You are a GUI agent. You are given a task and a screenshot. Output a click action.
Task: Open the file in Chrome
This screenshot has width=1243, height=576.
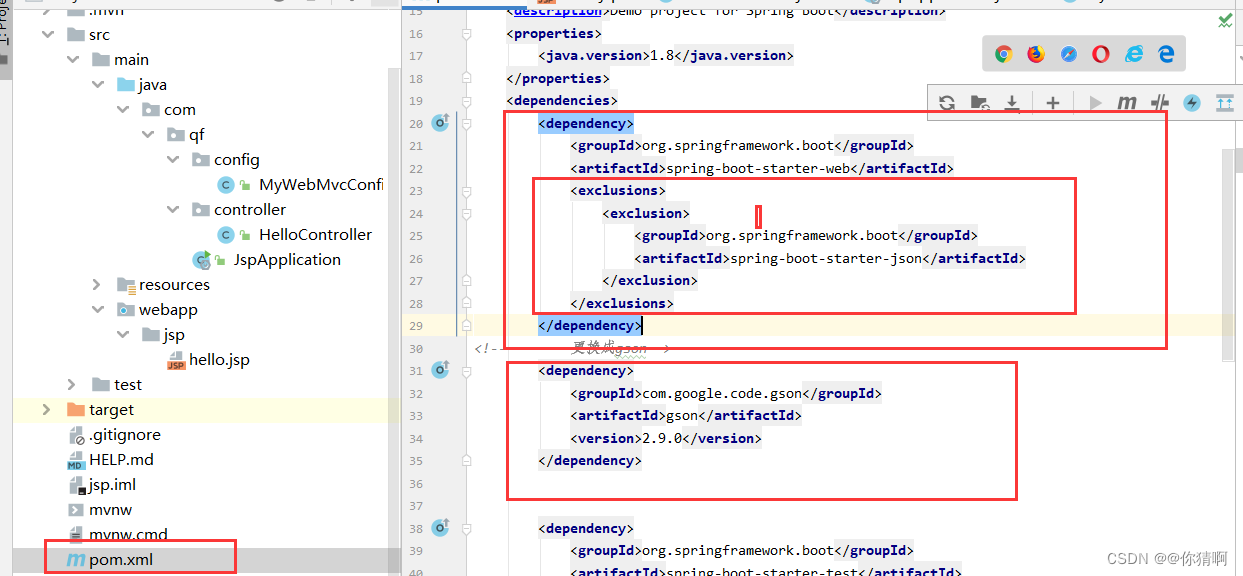(x=1003, y=54)
